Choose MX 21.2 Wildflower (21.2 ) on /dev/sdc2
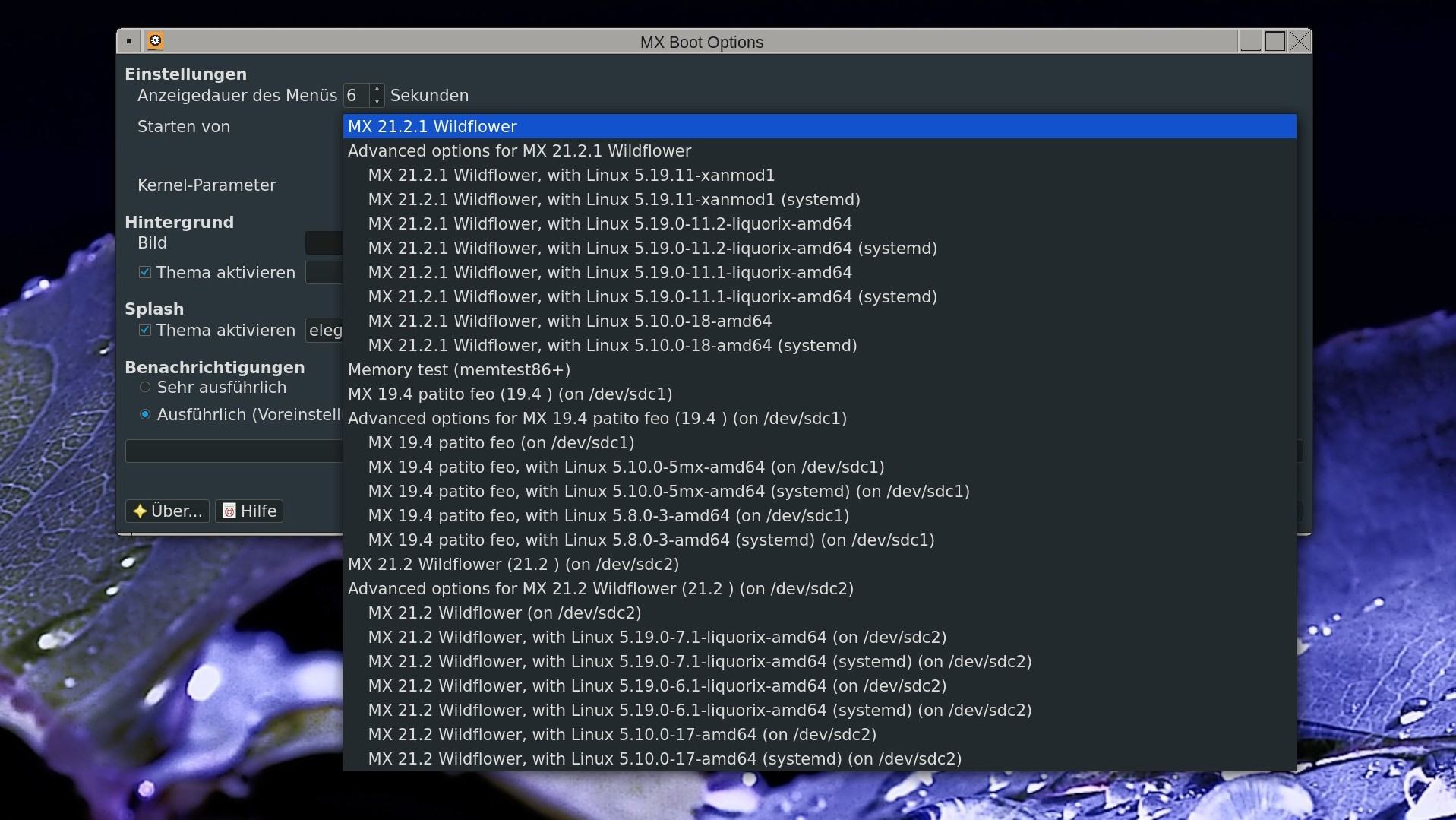The height and width of the screenshot is (820, 1456). pyautogui.click(x=513, y=565)
